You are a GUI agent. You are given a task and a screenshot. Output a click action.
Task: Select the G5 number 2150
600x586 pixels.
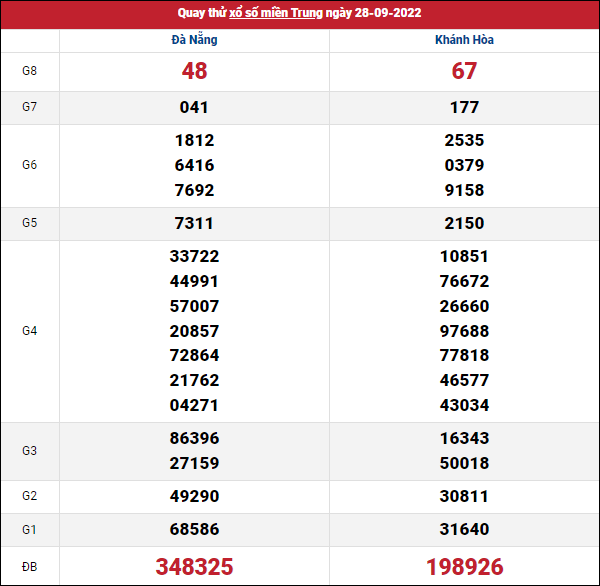pos(464,223)
